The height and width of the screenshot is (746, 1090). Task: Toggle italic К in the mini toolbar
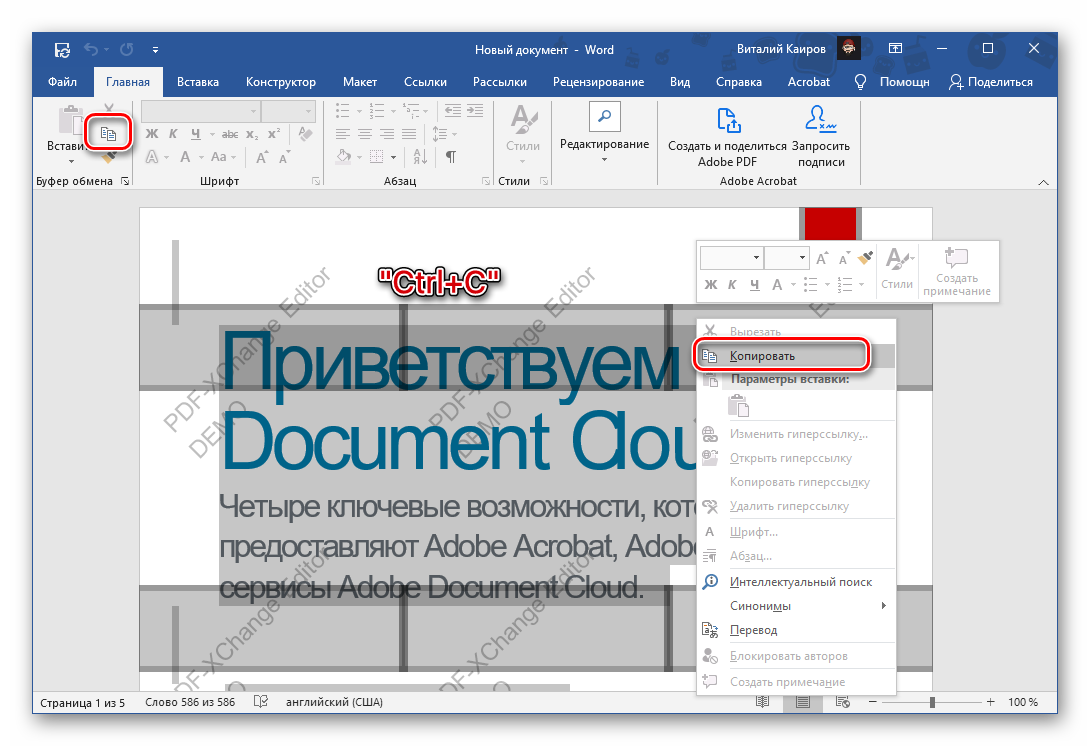point(732,284)
